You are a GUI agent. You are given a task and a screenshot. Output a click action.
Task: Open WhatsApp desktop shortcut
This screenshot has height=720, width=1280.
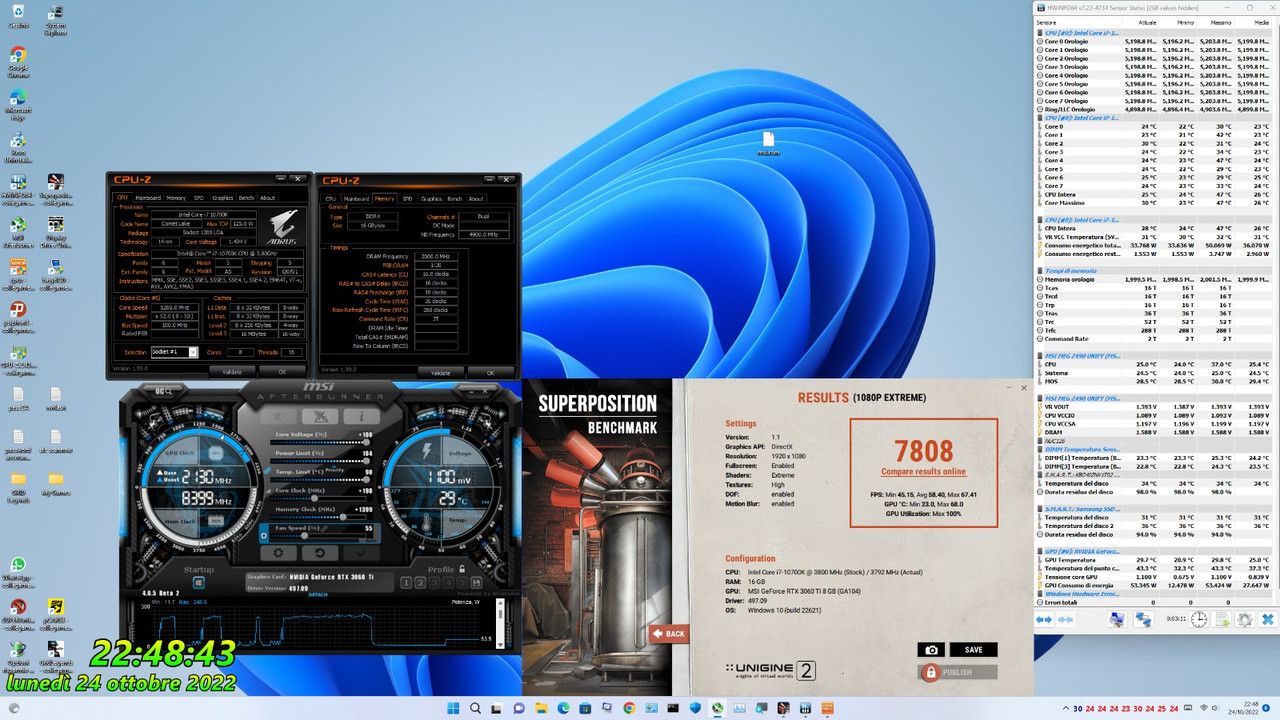pyautogui.click(x=18, y=570)
